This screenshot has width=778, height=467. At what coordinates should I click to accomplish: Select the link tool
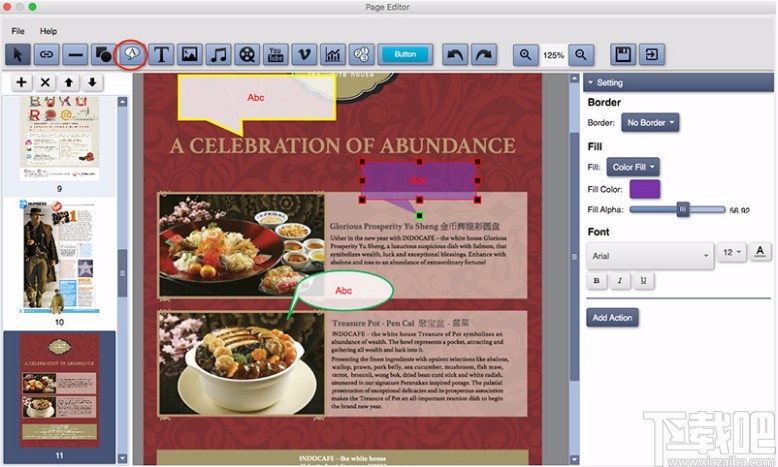[x=47, y=55]
